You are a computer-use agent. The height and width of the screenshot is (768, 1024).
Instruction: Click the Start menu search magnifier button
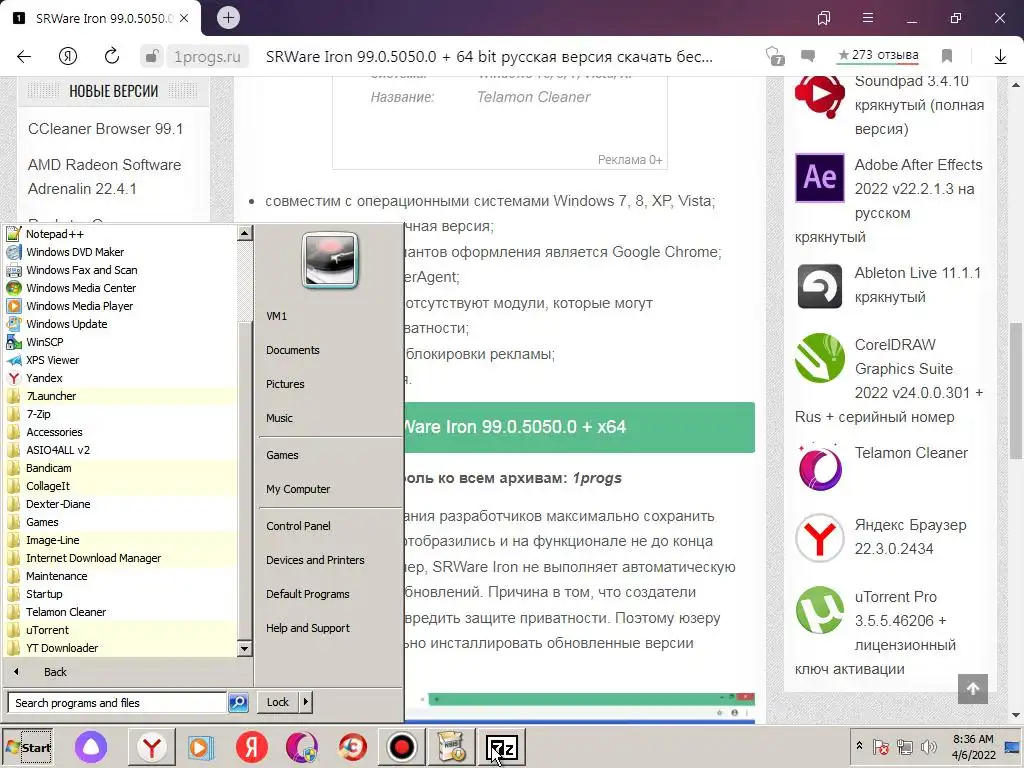[238, 703]
